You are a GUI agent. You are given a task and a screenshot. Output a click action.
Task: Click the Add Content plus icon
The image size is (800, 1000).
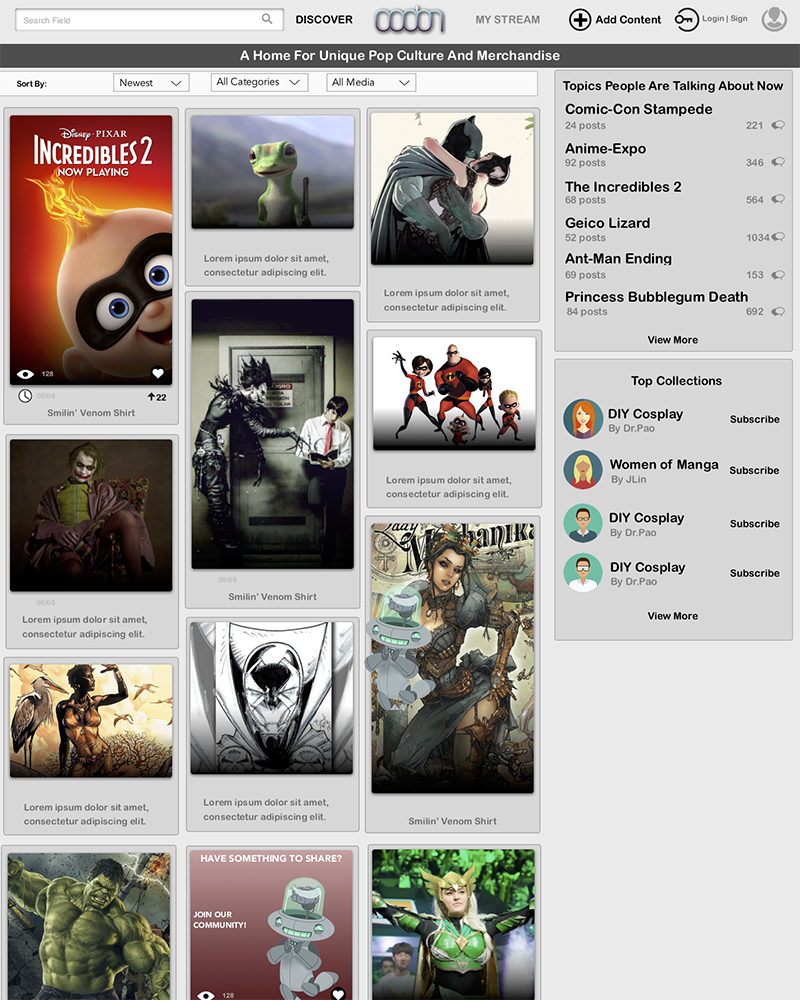click(x=580, y=19)
